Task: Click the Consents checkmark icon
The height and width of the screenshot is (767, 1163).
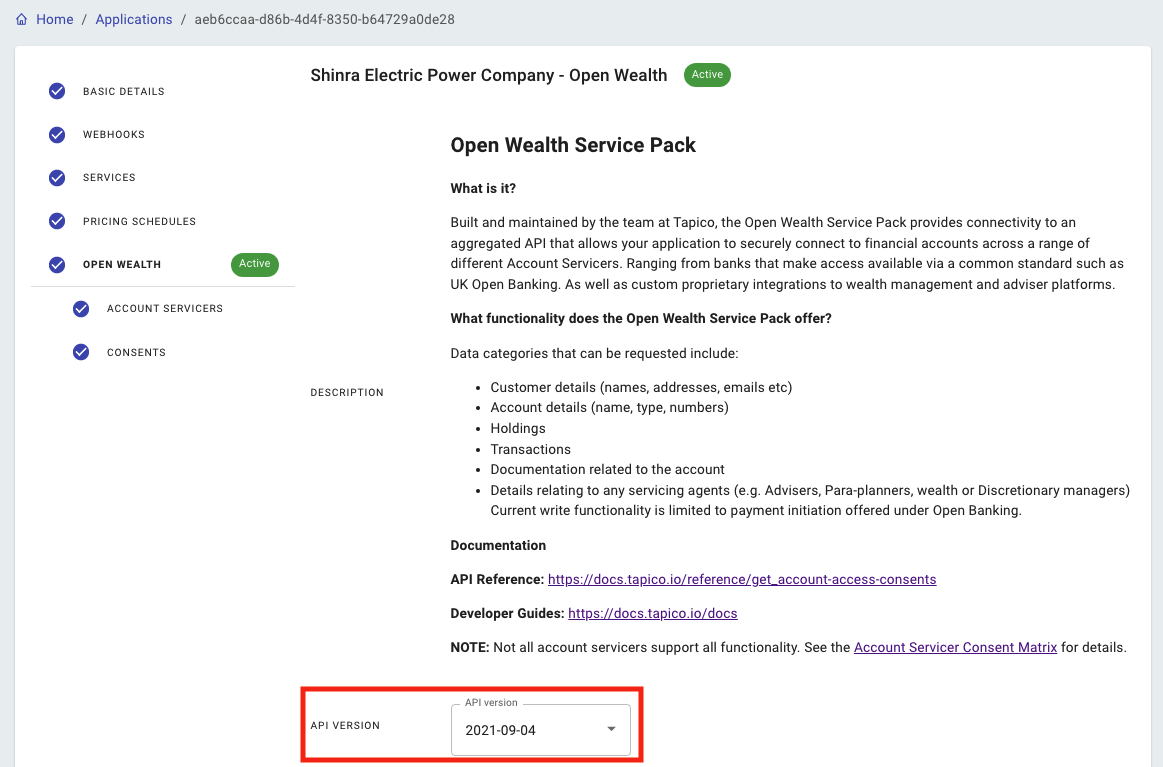Action: (x=81, y=352)
